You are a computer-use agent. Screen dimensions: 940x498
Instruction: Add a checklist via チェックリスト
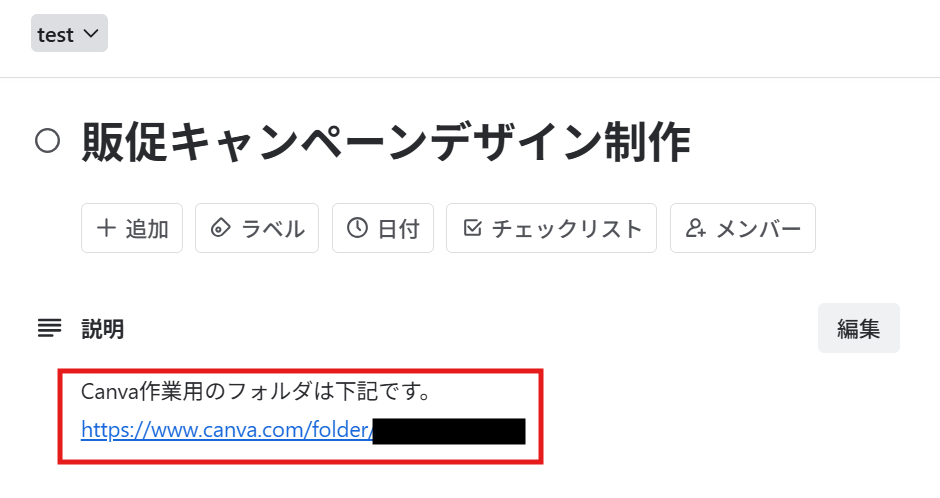[x=551, y=228]
